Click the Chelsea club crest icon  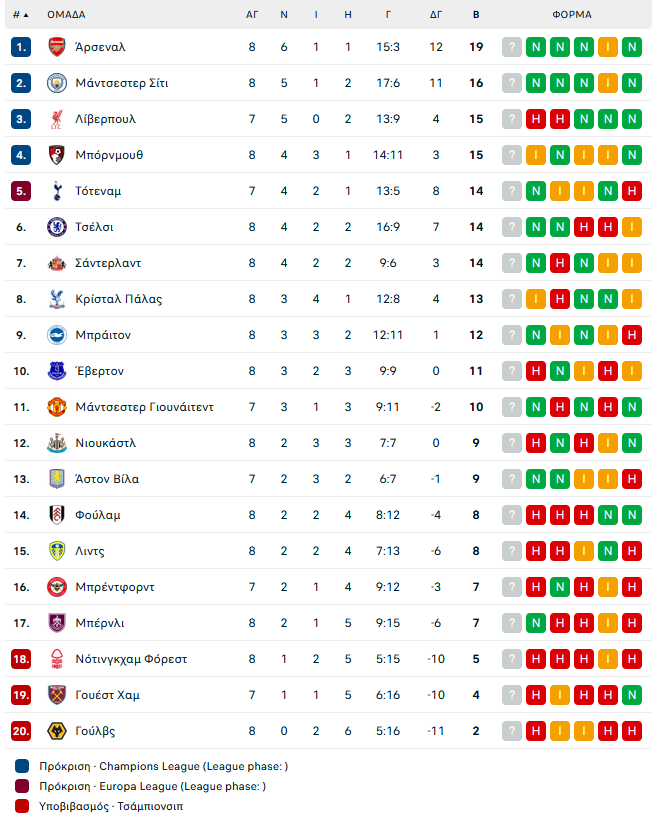pos(57,227)
